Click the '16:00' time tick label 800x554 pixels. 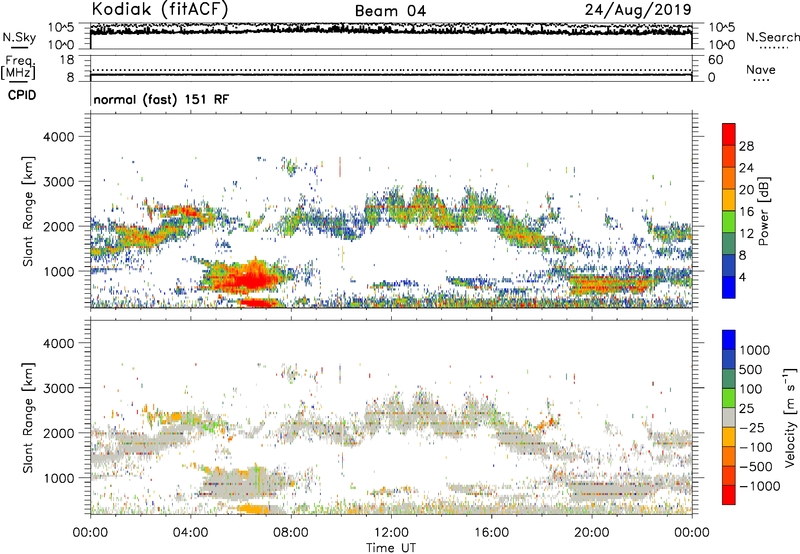click(x=491, y=533)
